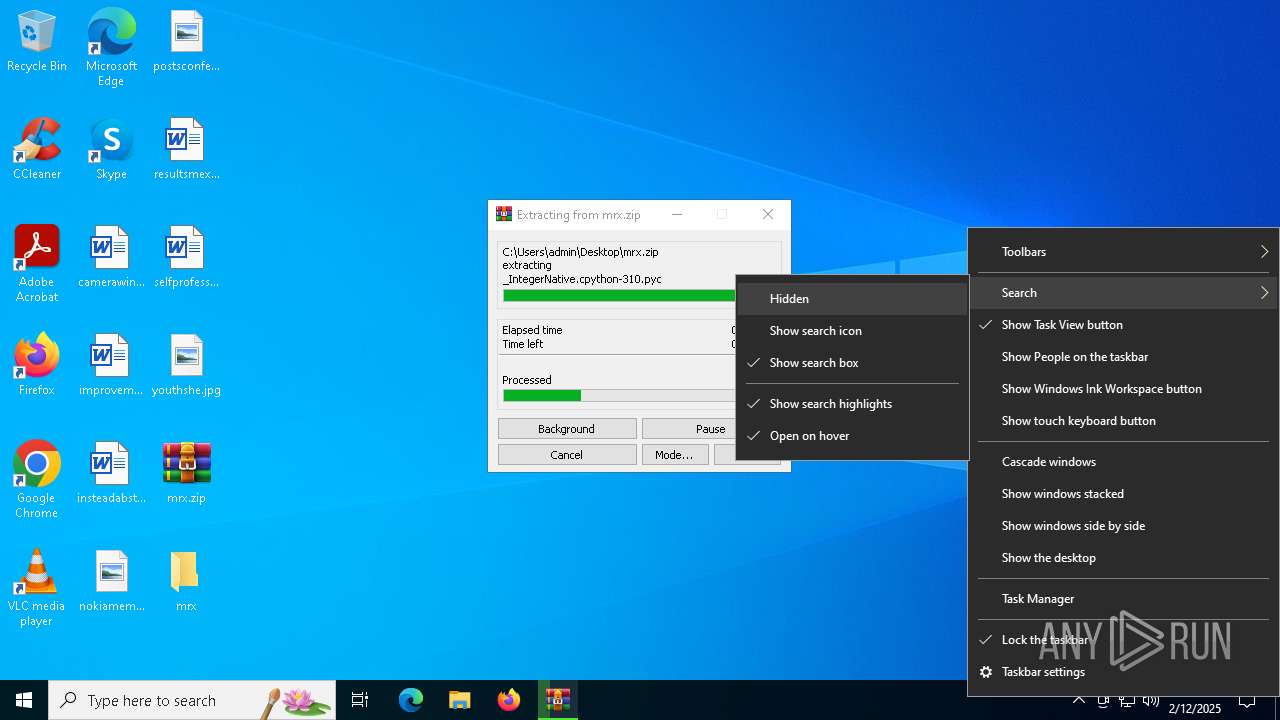Toggle Show search highlights option
The height and width of the screenshot is (720, 1280).
click(852, 404)
